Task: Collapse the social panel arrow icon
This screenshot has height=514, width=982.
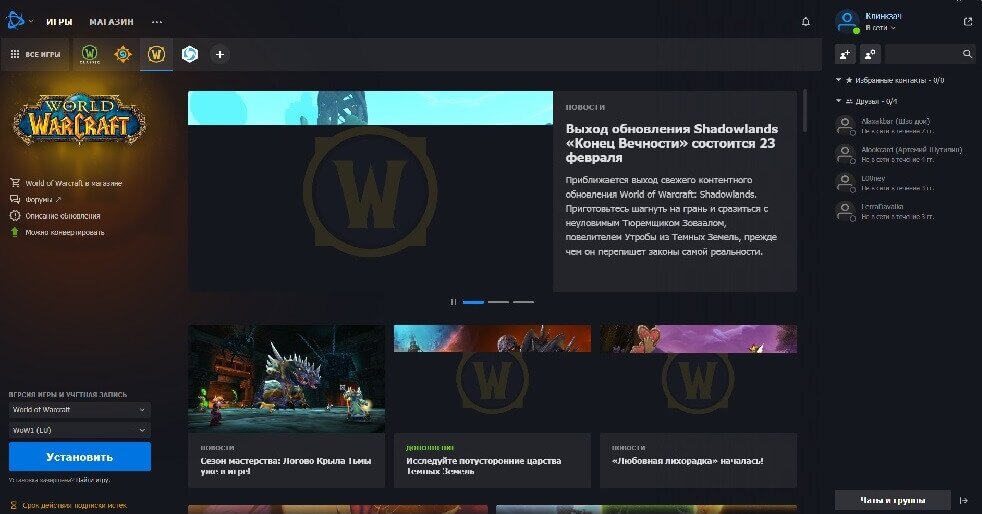Action: point(964,500)
